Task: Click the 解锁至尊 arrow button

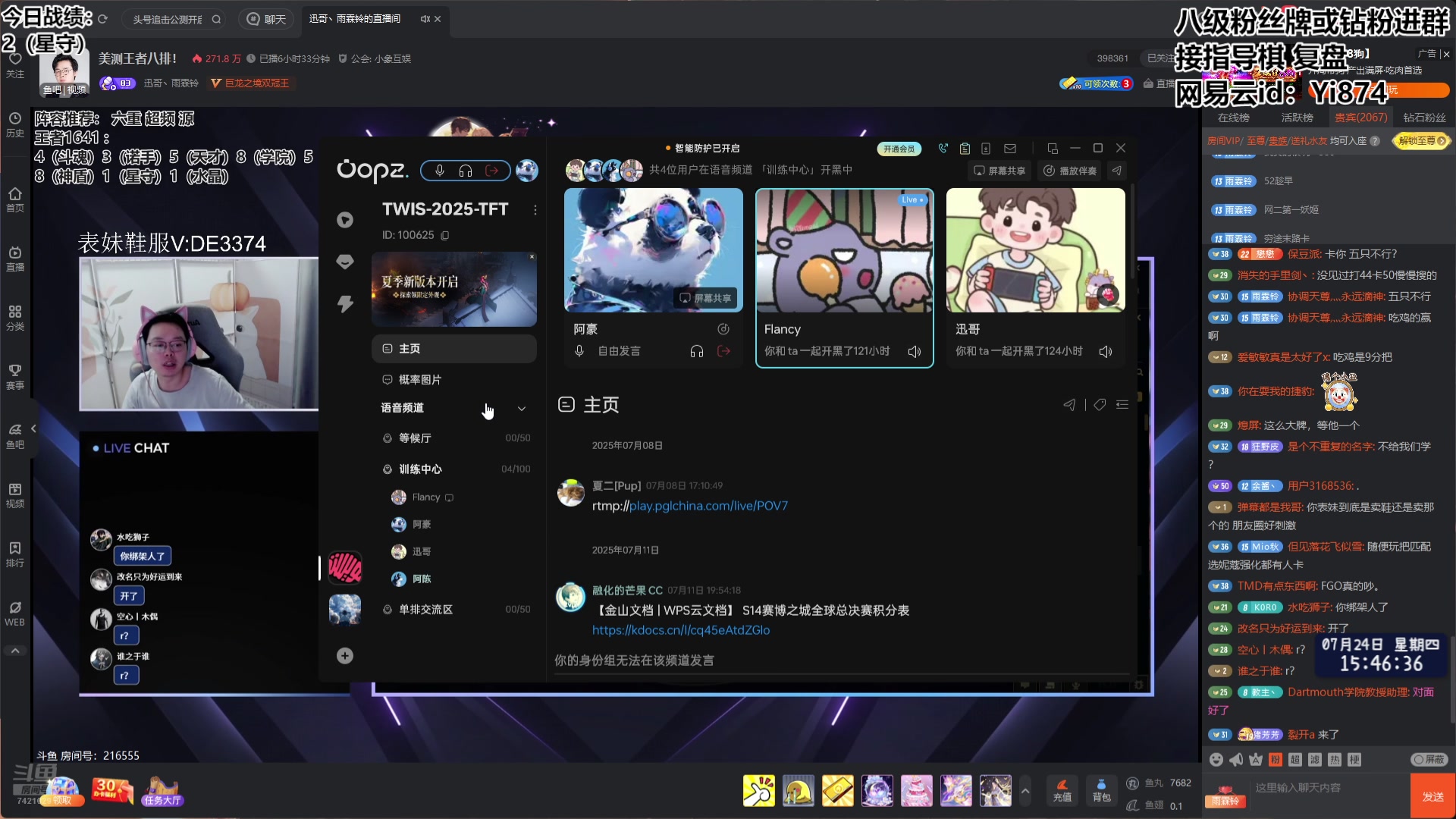Action: click(1422, 141)
